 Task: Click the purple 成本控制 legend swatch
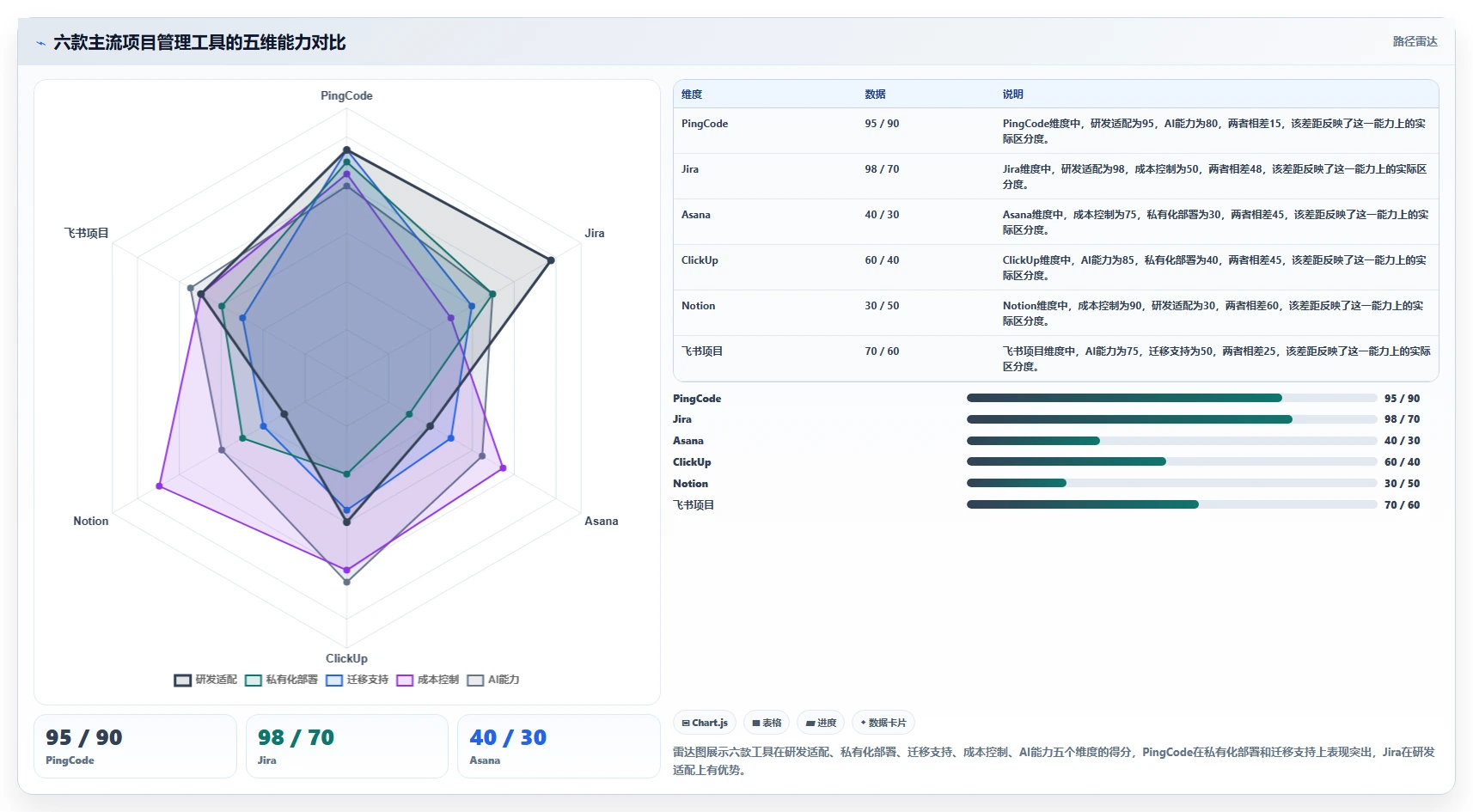point(405,680)
